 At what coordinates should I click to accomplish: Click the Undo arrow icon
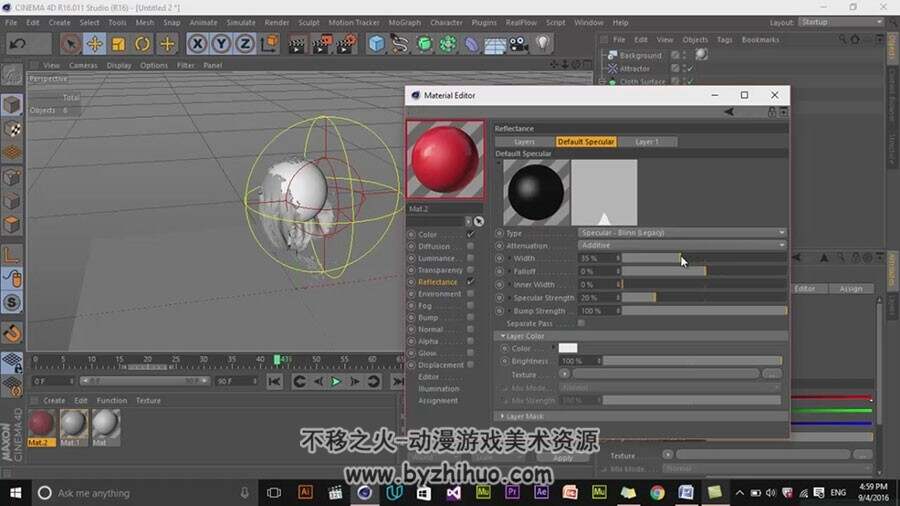click(x=17, y=44)
